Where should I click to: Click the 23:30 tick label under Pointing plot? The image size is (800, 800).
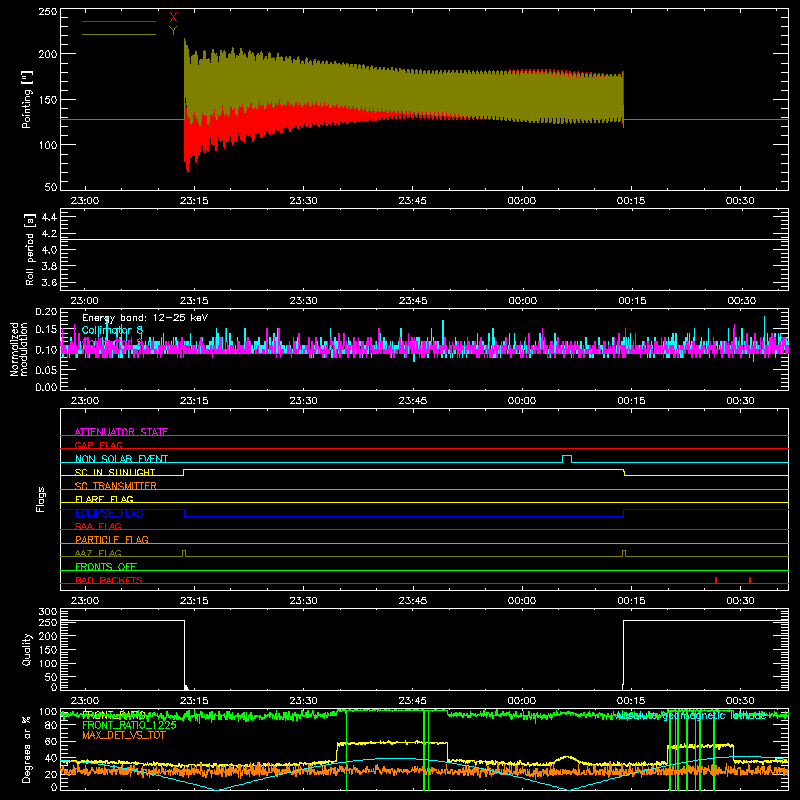pyautogui.click(x=303, y=201)
